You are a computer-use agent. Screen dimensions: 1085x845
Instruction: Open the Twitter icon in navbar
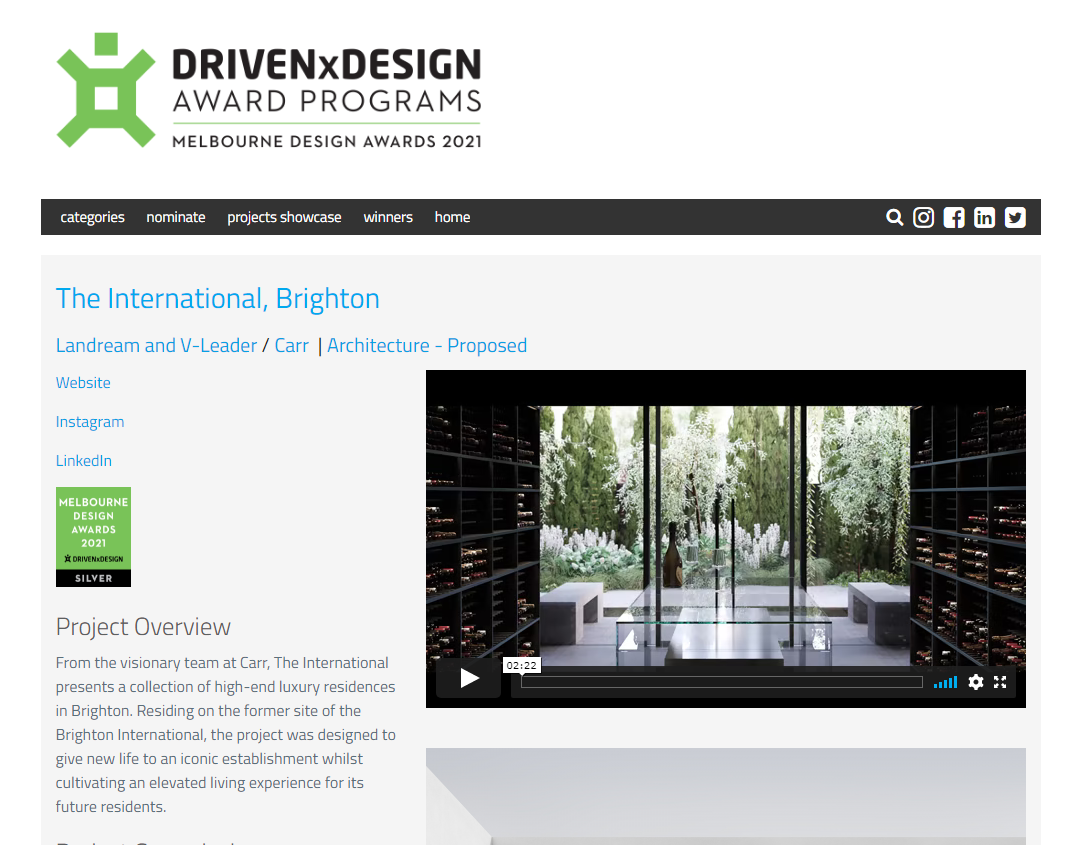coord(1015,217)
